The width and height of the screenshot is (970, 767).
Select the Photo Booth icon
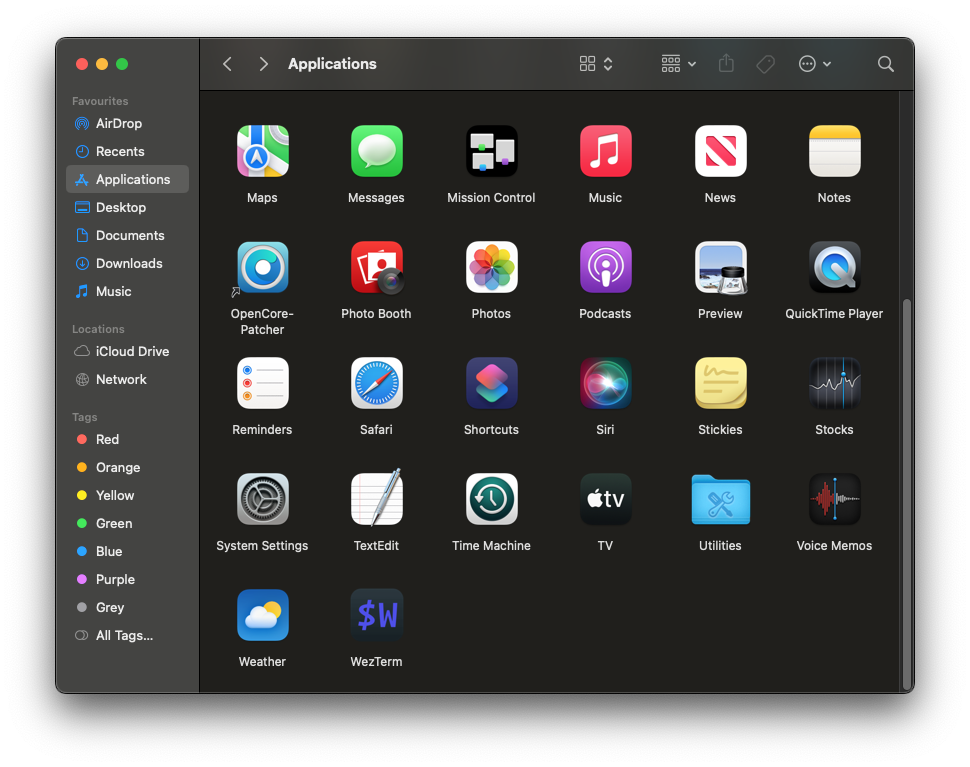(376, 267)
